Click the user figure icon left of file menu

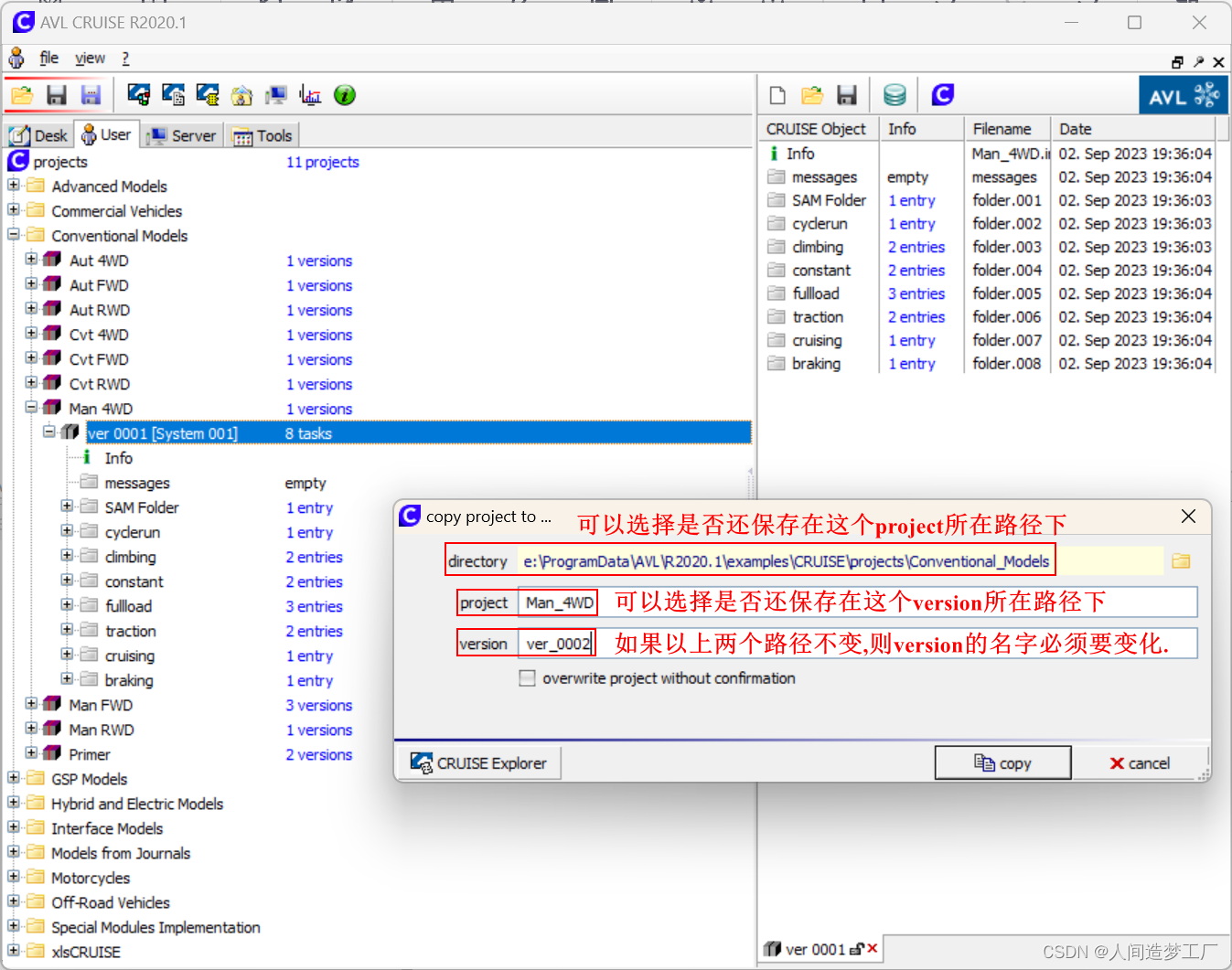[x=16, y=59]
